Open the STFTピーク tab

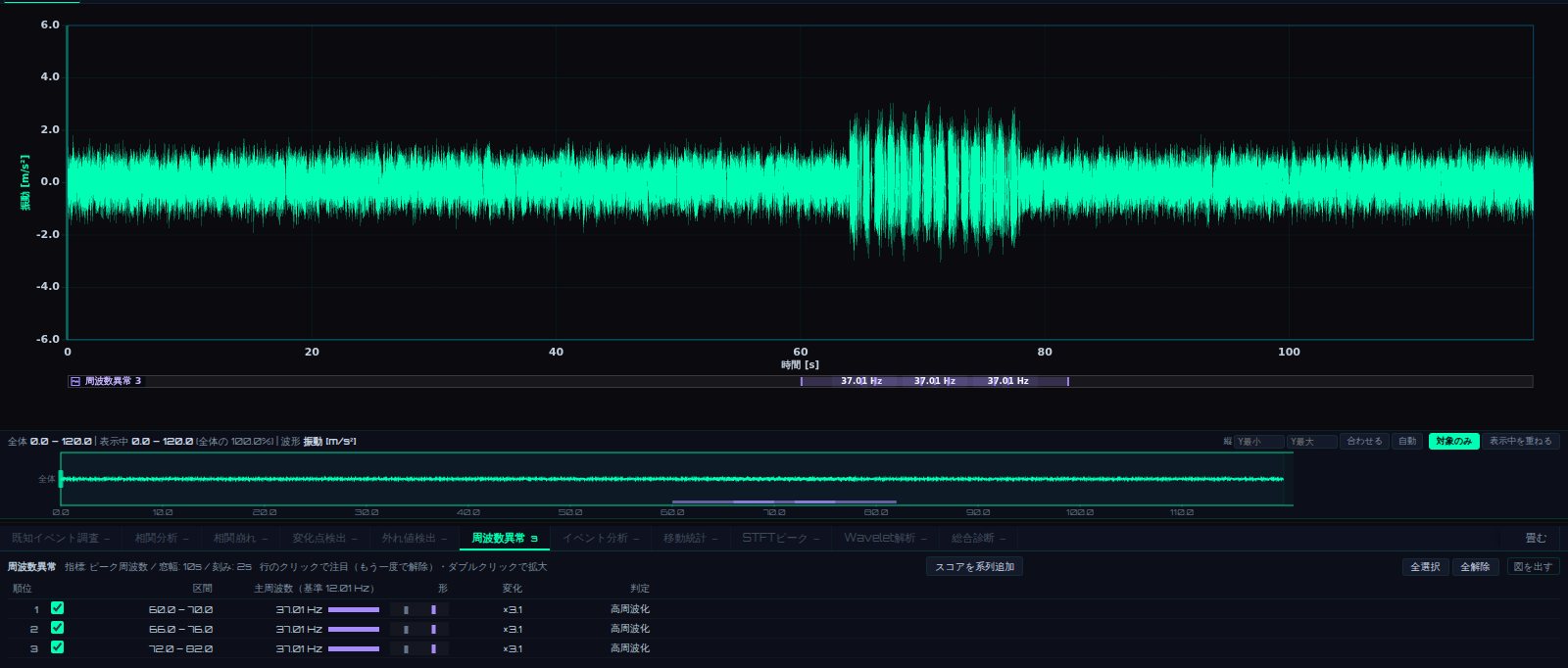coord(781,538)
